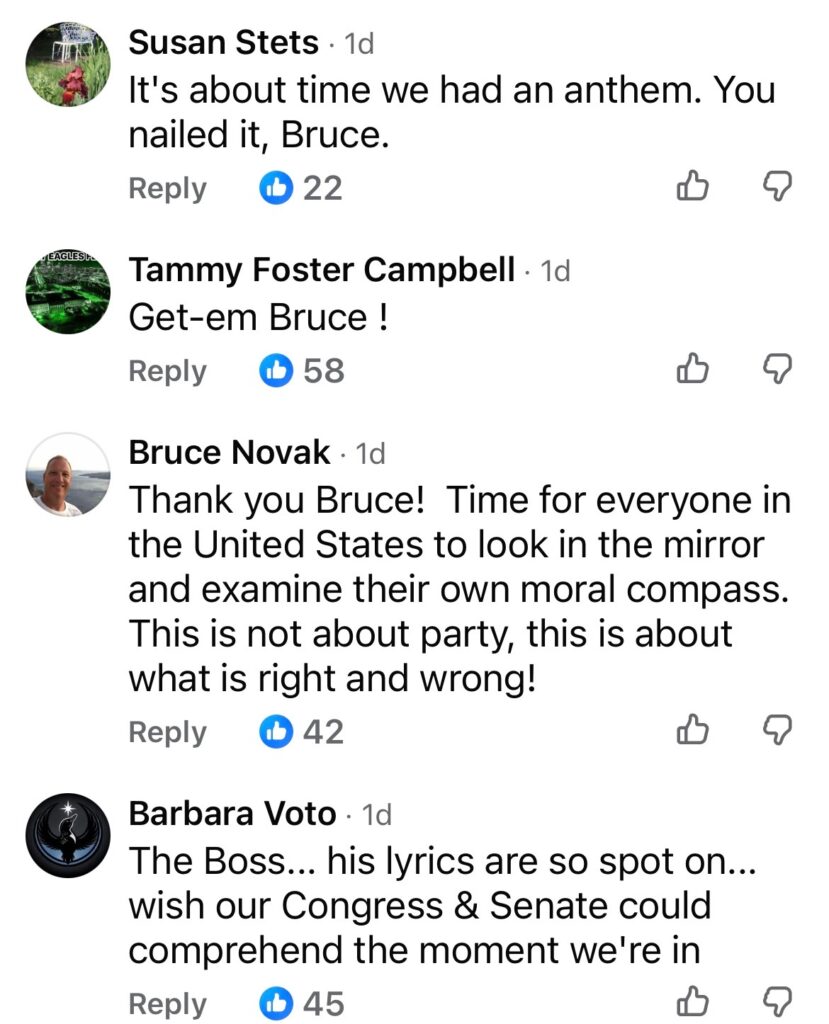Like Susan Stets' comment with thumbs up
The height and width of the screenshot is (1024, 829).
point(693,186)
